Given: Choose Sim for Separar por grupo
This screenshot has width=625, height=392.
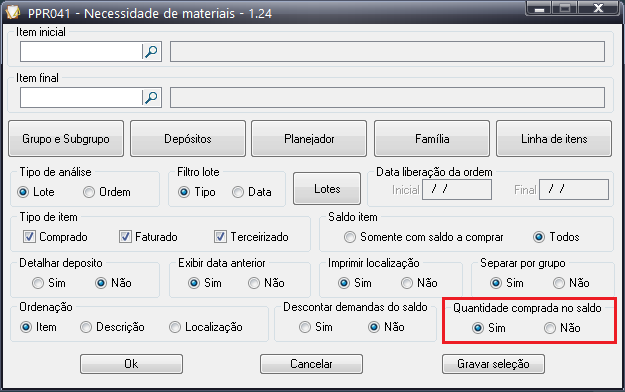Looking at the screenshot, I should pyautogui.click(x=496, y=283).
